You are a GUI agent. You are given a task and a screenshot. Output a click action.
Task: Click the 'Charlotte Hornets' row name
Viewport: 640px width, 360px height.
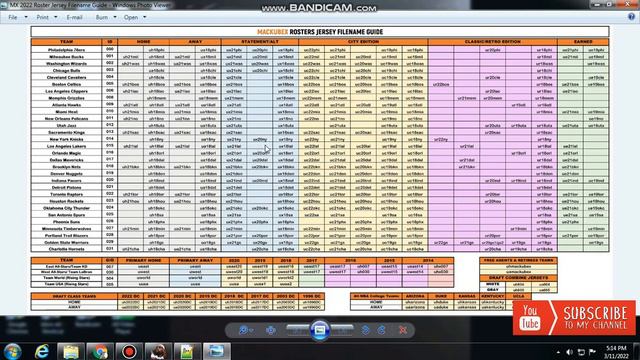pos(67,249)
